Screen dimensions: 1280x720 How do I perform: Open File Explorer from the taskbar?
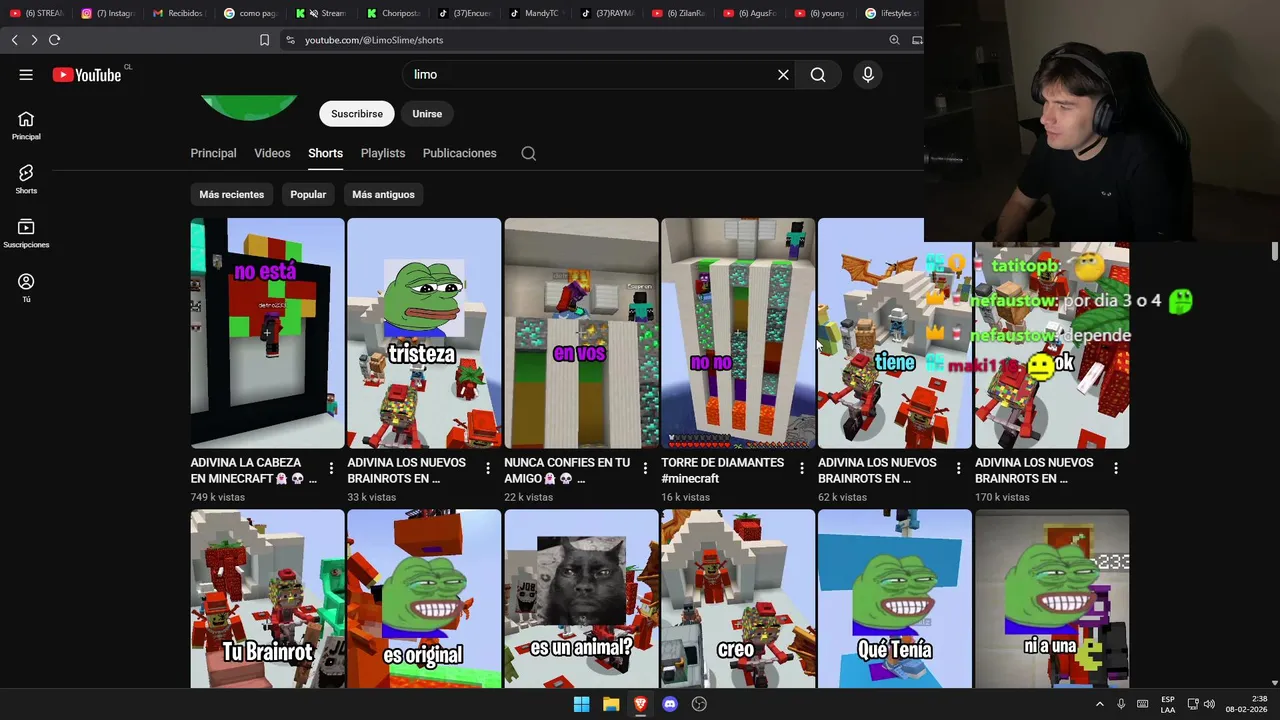pyautogui.click(x=611, y=704)
